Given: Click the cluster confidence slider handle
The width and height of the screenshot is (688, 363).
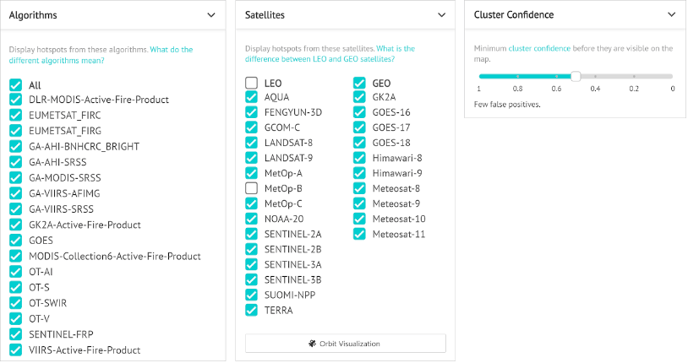Looking at the screenshot, I should pos(576,76).
